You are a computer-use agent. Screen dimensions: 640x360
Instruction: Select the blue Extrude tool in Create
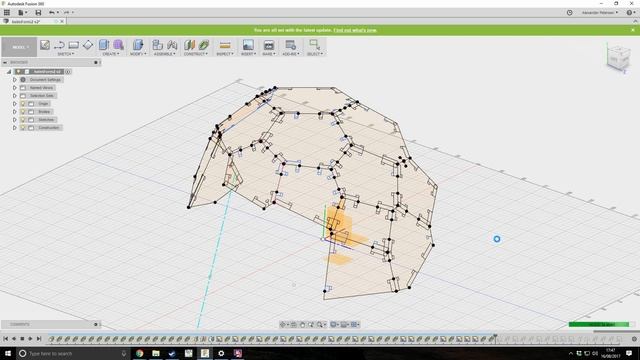[104, 45]
